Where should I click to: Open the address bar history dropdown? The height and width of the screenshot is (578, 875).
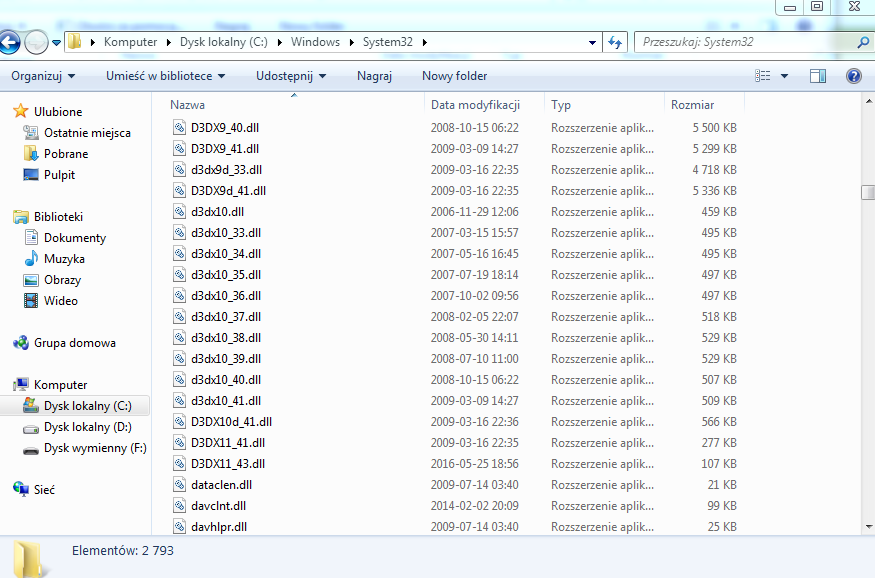coord(592,42)
